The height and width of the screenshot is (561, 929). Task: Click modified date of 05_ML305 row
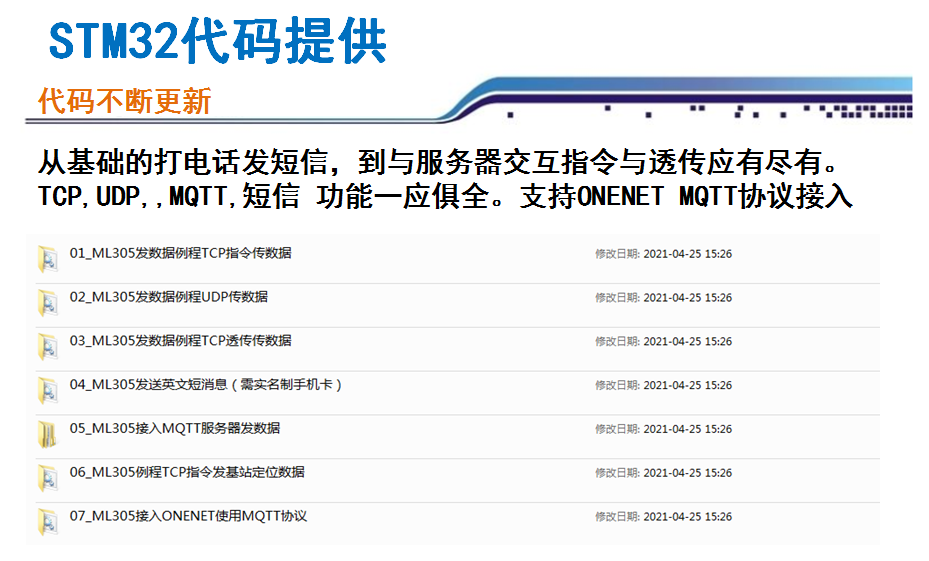pyautogui.click(x=664, y=429)
